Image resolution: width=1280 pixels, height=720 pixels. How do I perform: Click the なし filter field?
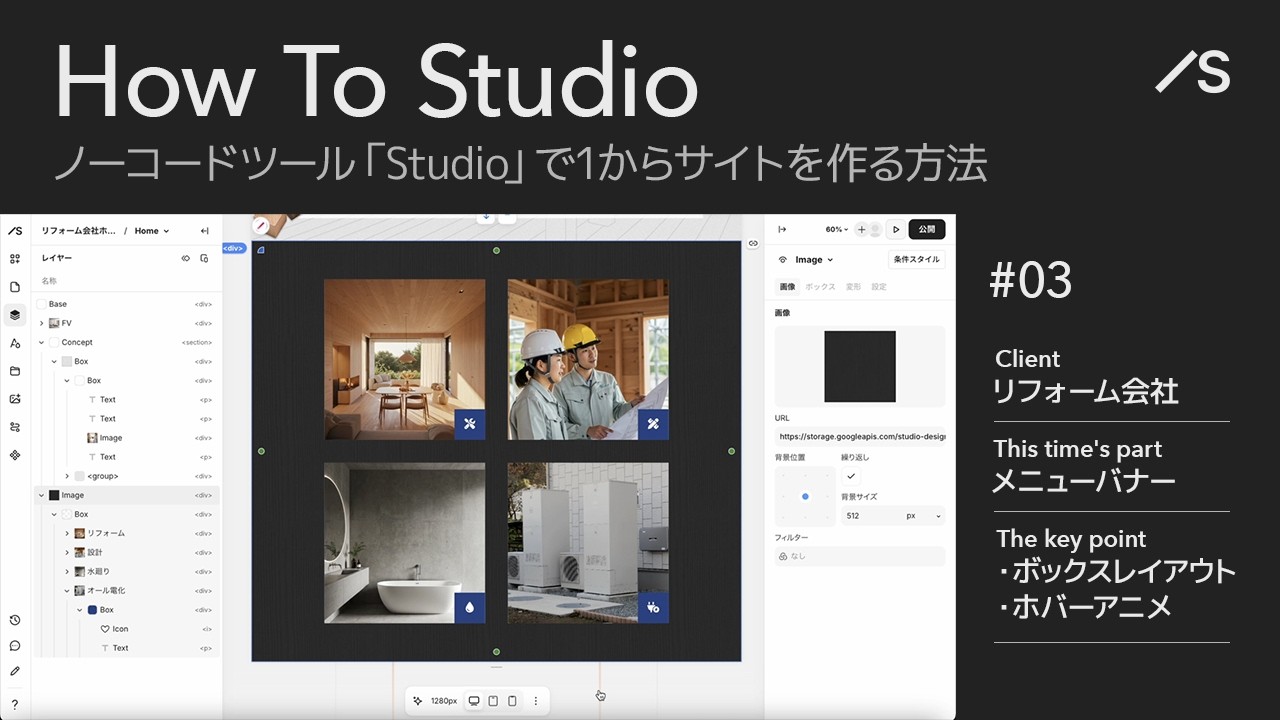[x=860, y=556]
